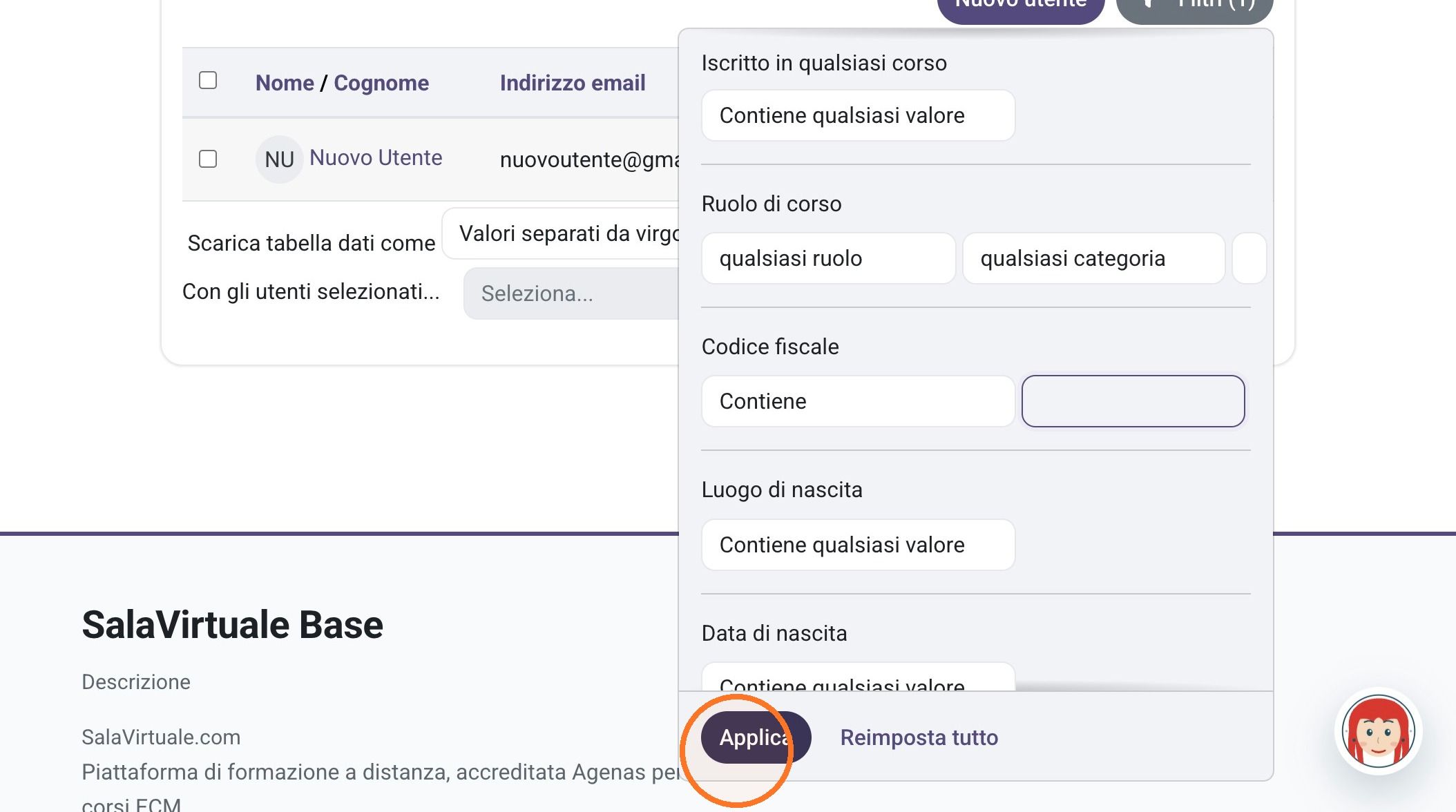Open Luogo di nascita filter dropdown

click(858, 545)
